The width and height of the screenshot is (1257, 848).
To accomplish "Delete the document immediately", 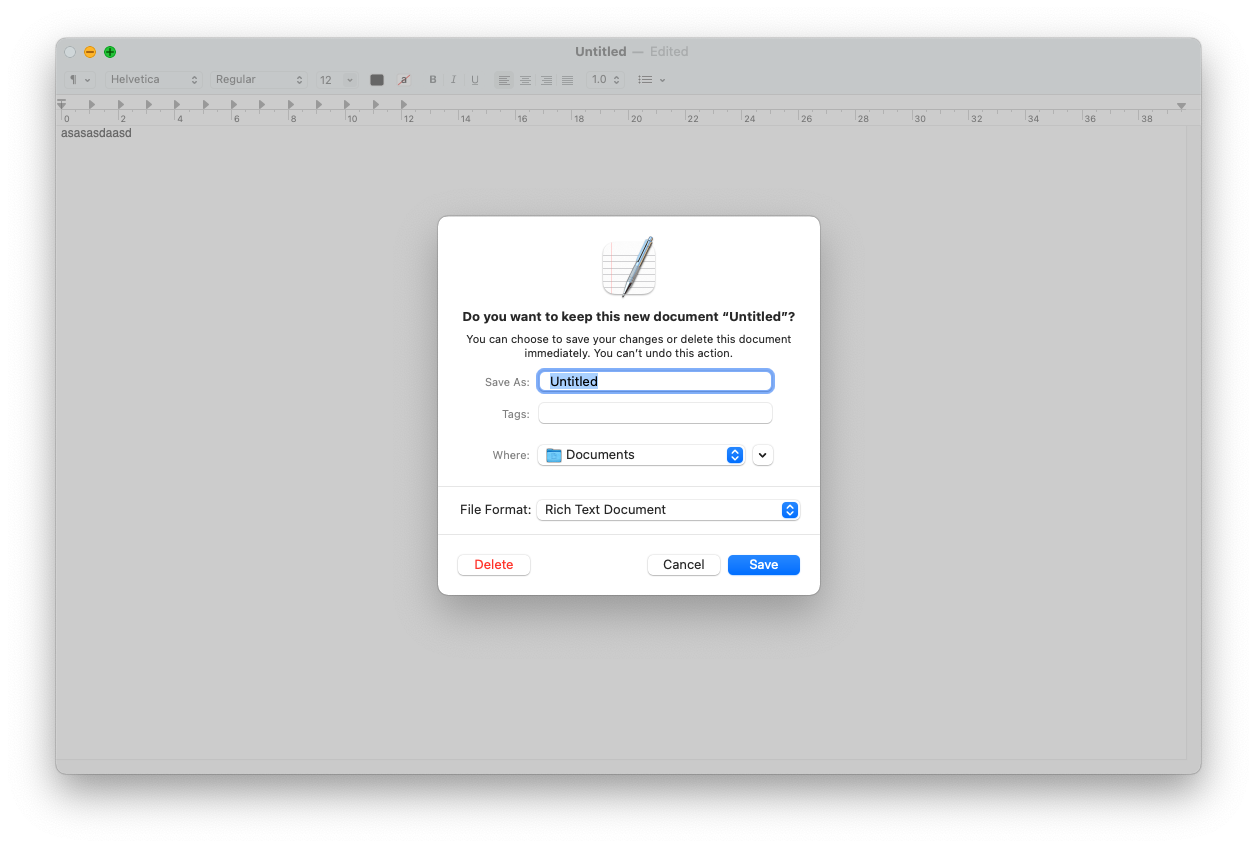I will tap(493, 564).
